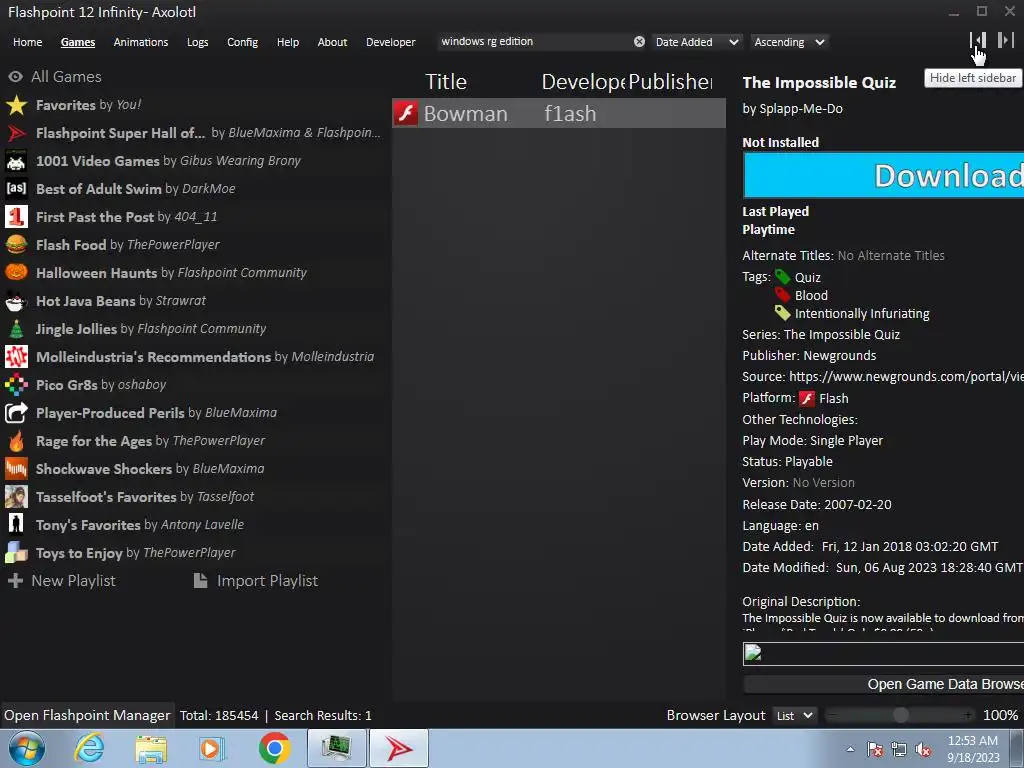Click the Shockwave Shockers icon
The width and height of the screenshot is (1024, 768).
tap(16, 469)
